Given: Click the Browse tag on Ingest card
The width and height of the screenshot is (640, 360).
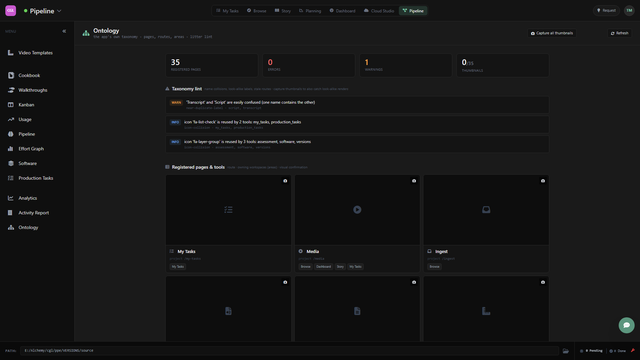Looking at the screenshot, I should point(434,267).
